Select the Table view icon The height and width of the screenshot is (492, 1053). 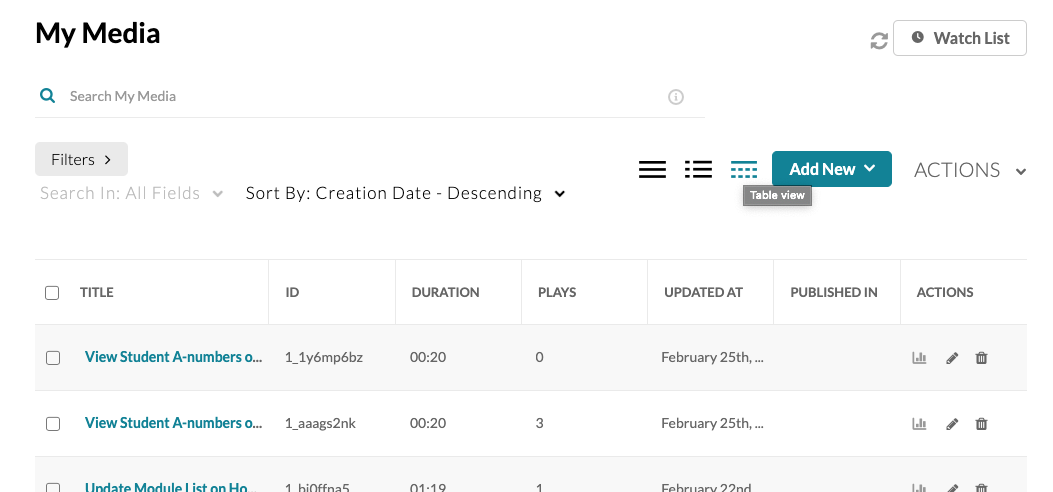pos(744,170)
